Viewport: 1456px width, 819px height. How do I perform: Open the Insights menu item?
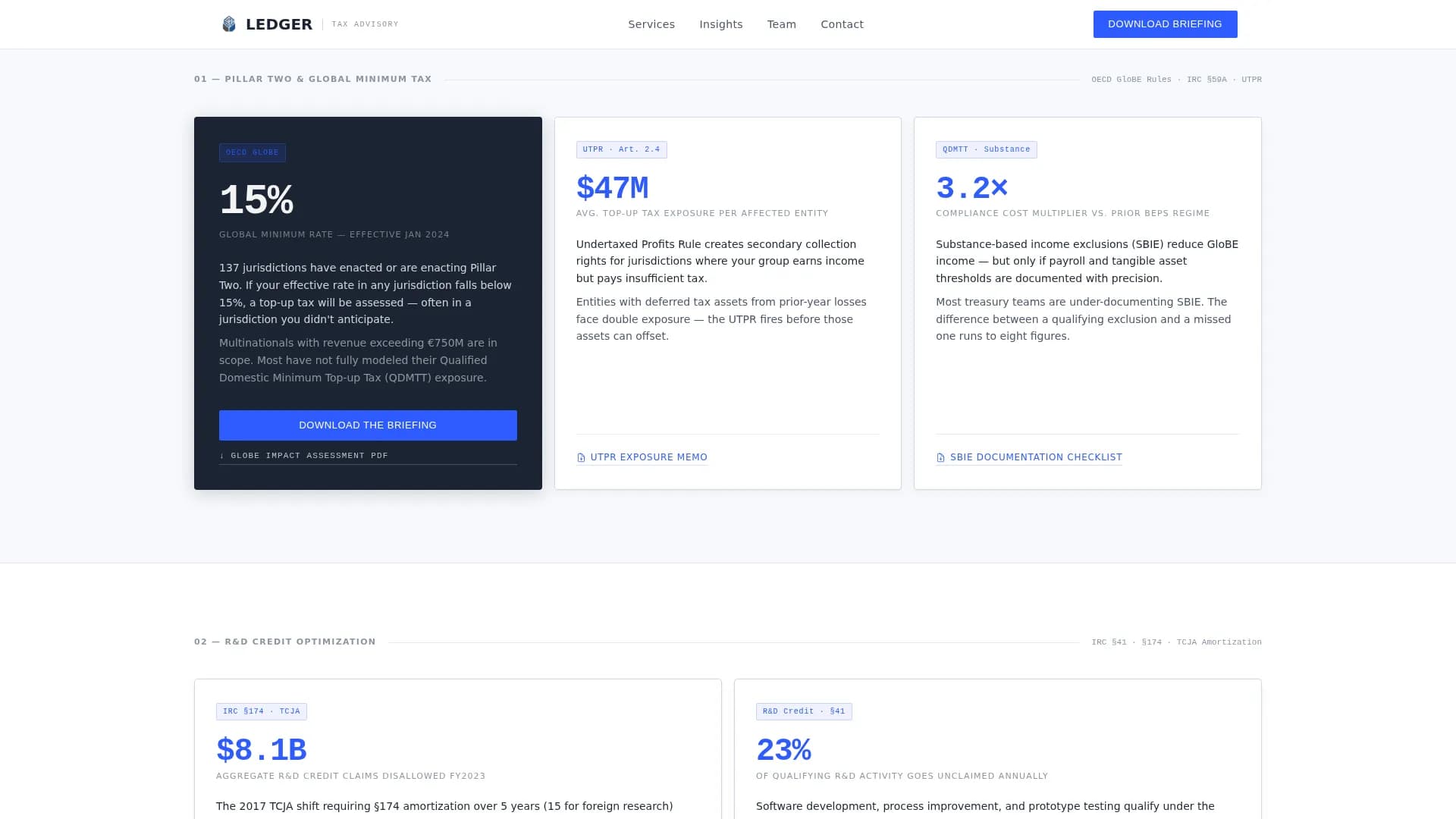click(721, 24)
